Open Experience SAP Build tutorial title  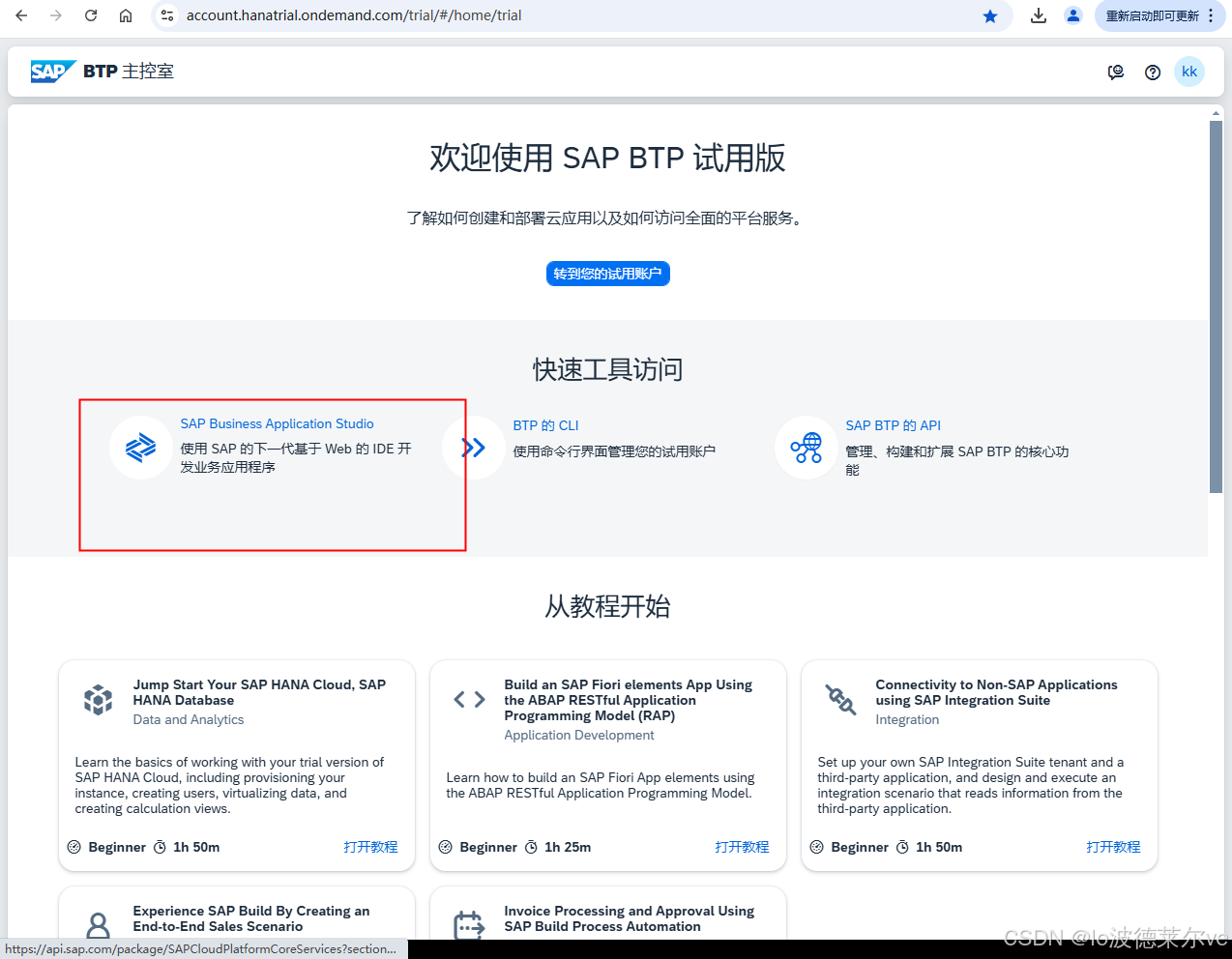[251, 918]
